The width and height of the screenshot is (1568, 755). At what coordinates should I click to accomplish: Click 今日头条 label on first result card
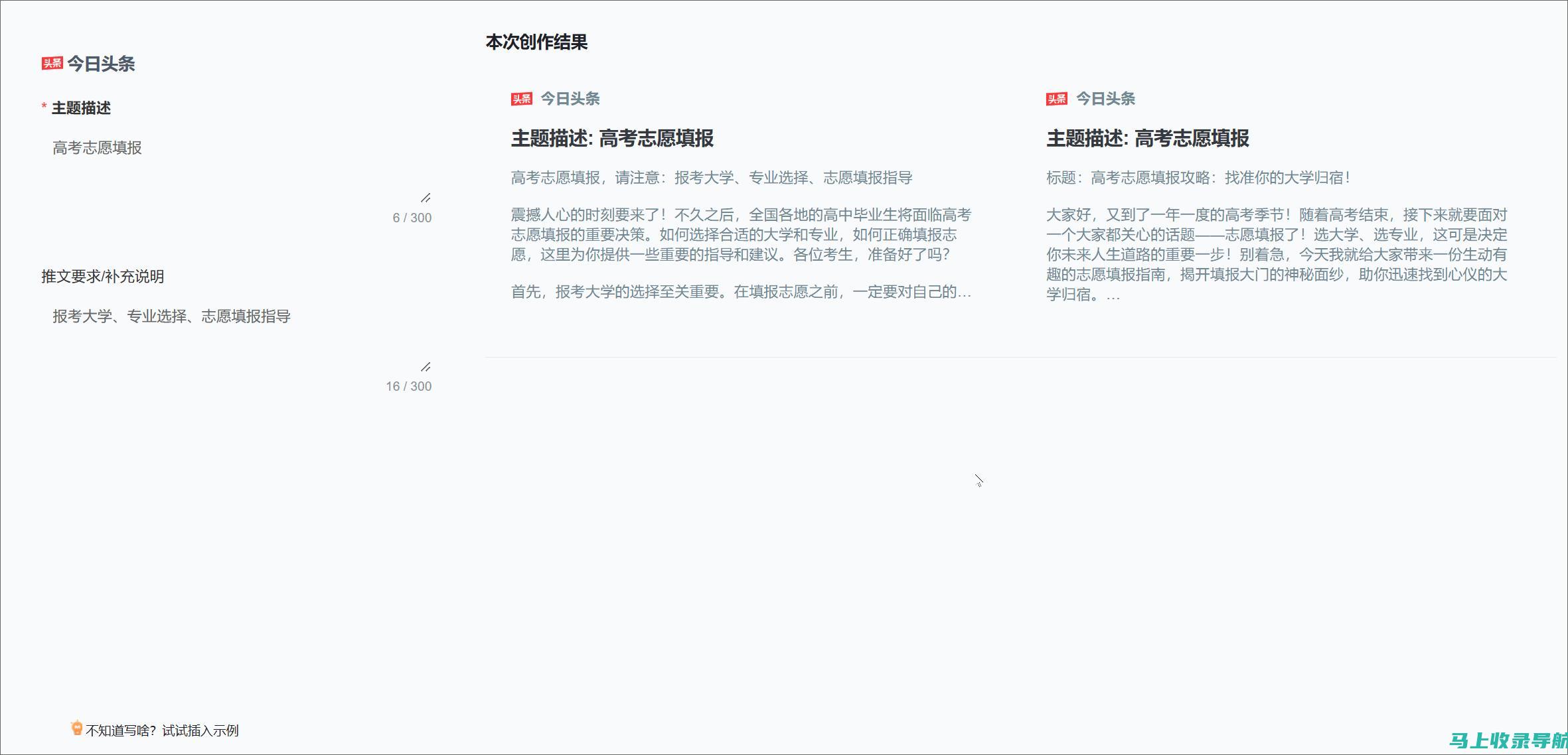[570, 99]
